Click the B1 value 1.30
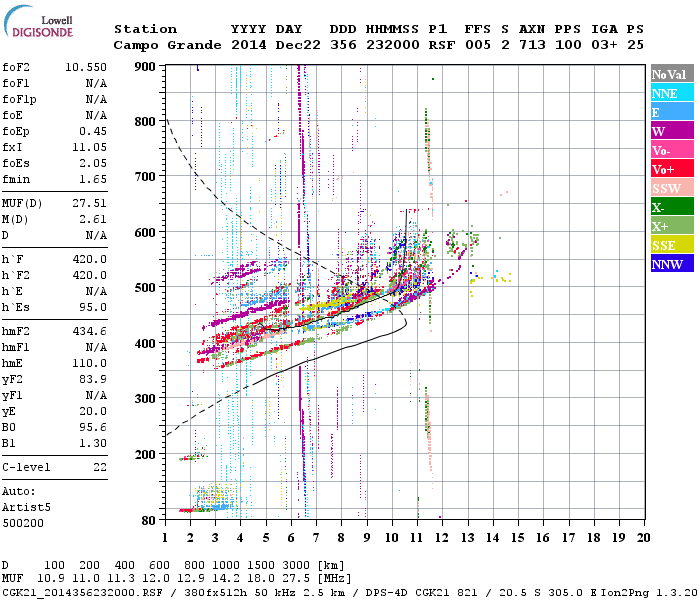Image resolution: width=700 pixels, height=600 pixels. click(x=93, y=444)
